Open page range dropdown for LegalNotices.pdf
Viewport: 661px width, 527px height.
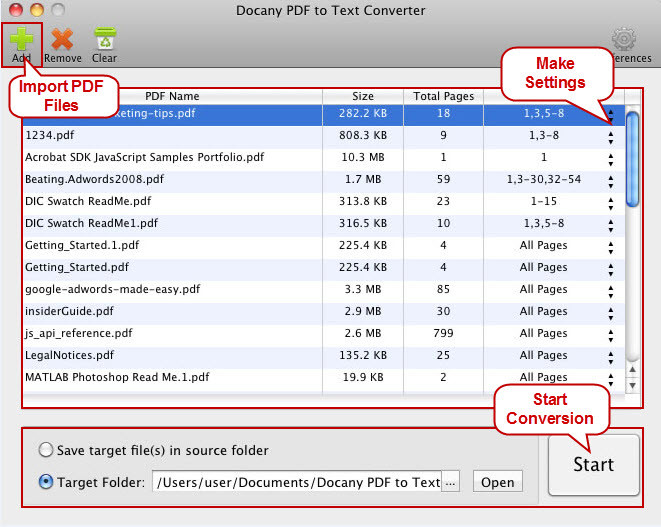click(x=610, y=356)
